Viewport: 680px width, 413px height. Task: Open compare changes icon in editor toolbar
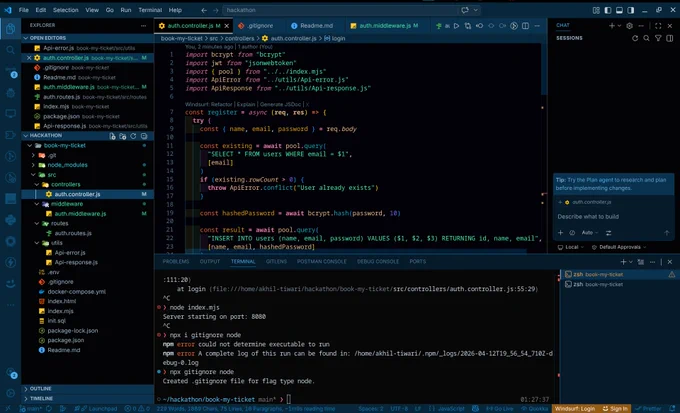click(468, 26)
